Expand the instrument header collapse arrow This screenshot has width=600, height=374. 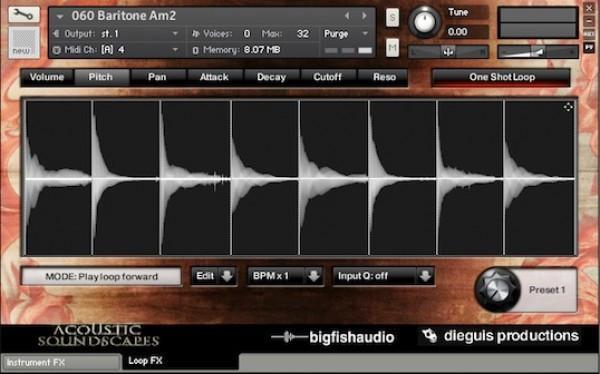pyautogui.click(x=60, y=17)
